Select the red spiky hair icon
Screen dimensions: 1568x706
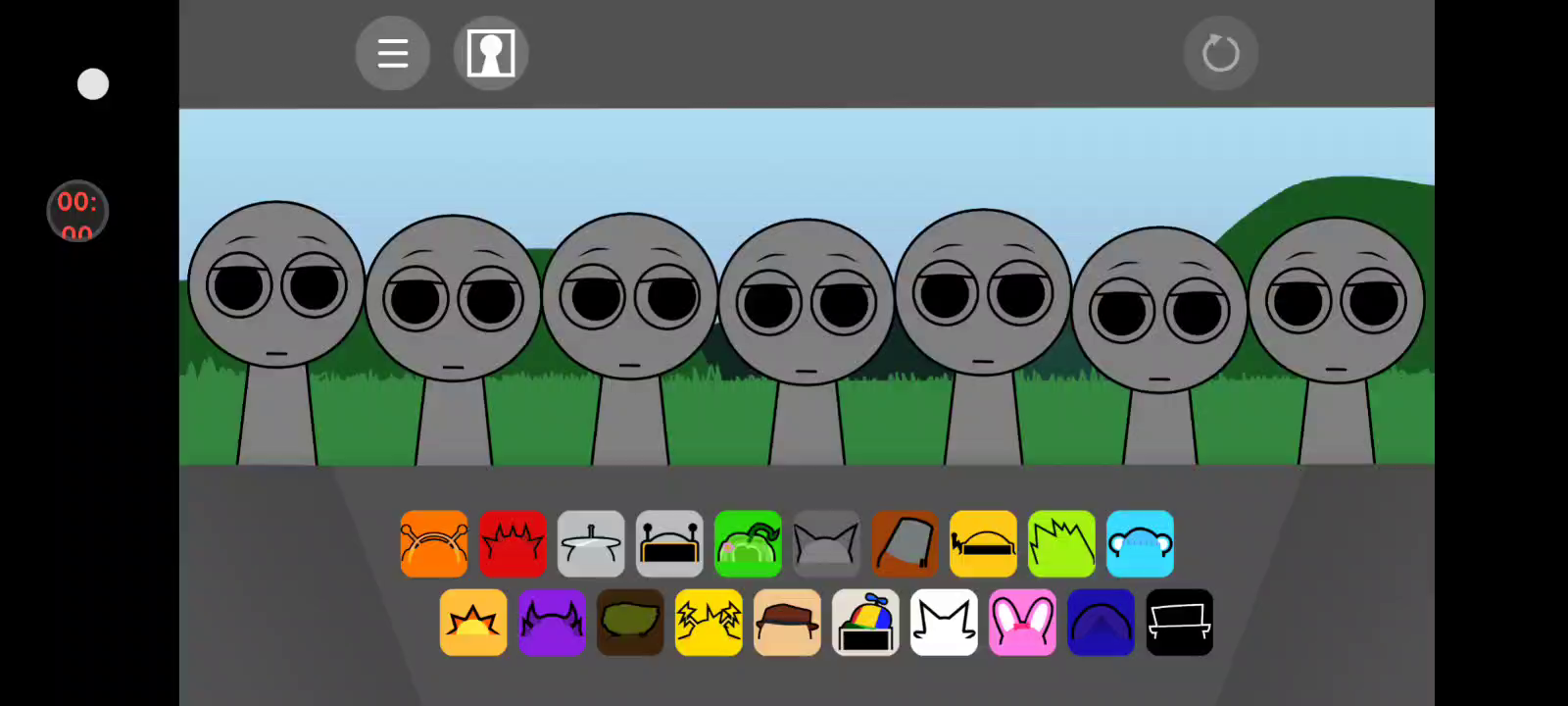(513, 544)
